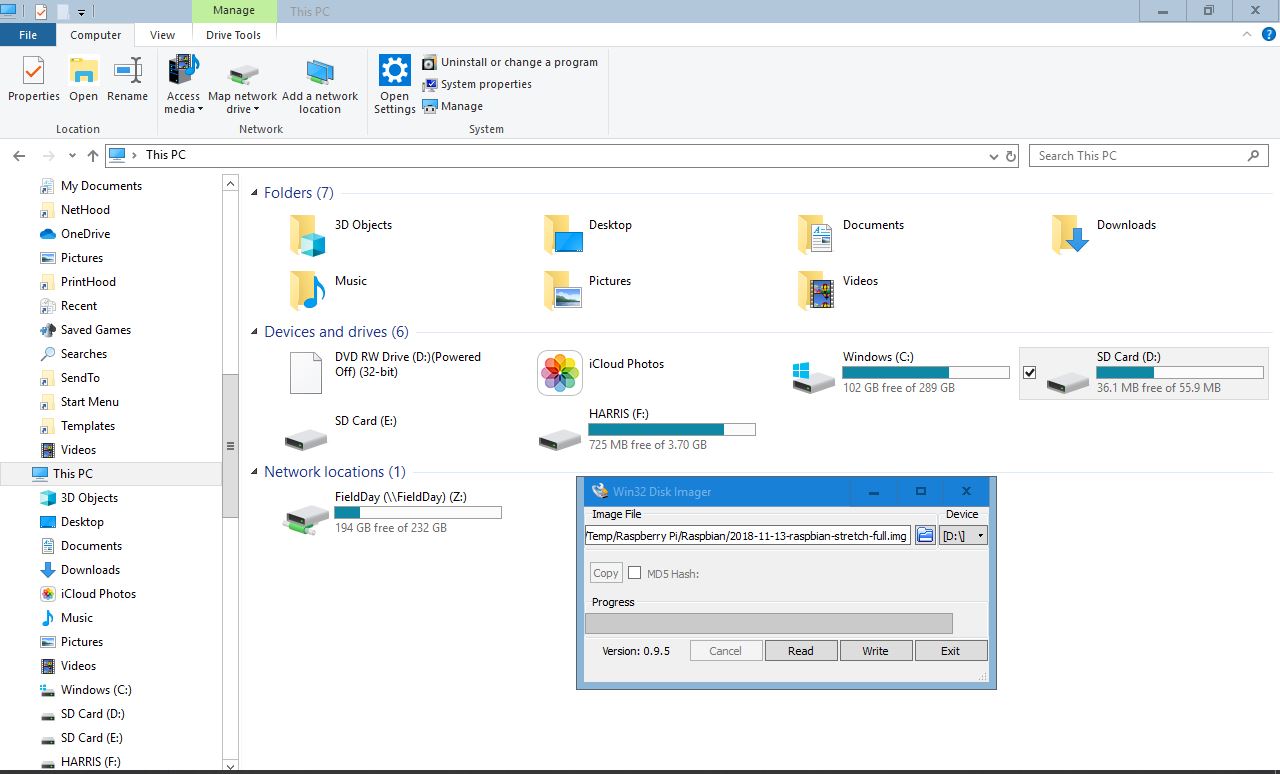Select the iCloud Photos drive icon

560,373
